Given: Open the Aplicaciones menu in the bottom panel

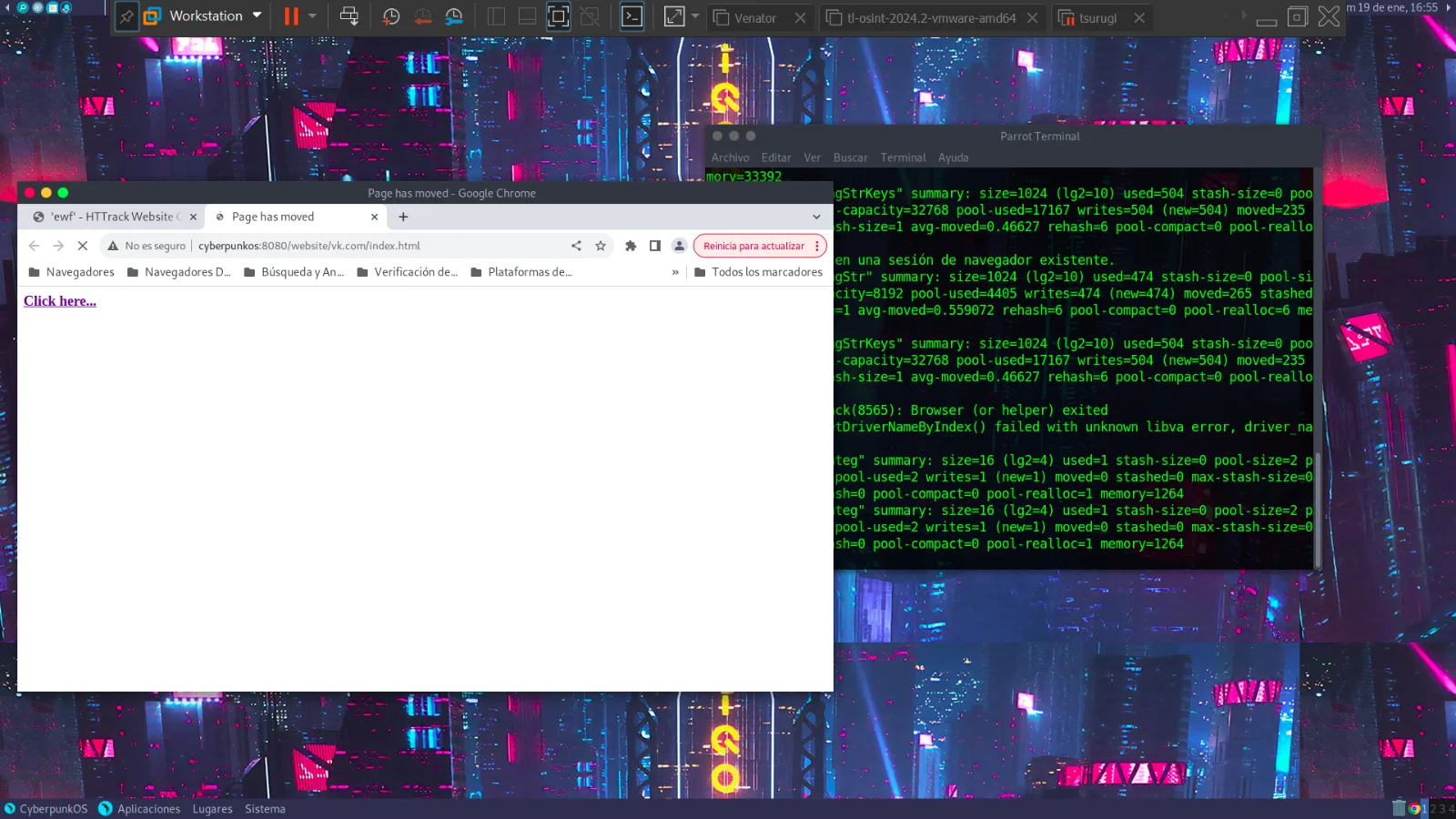Looking at the screenshot, I should 139,809.
